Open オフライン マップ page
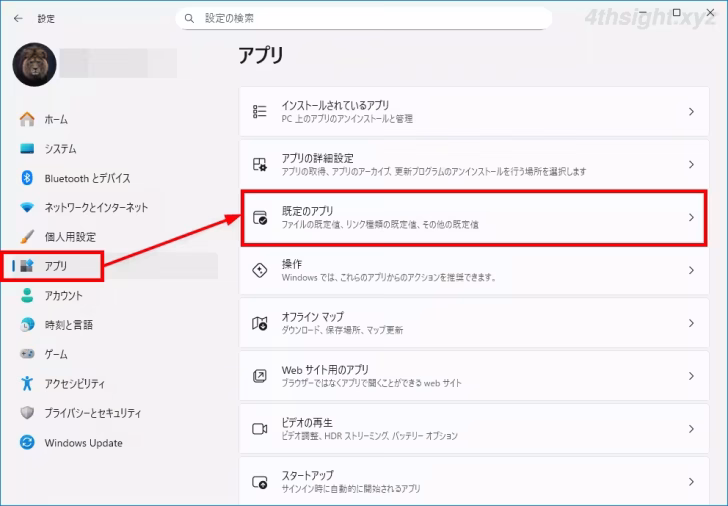The height and width of the screenshot is (506, 728). coord(474,323)
